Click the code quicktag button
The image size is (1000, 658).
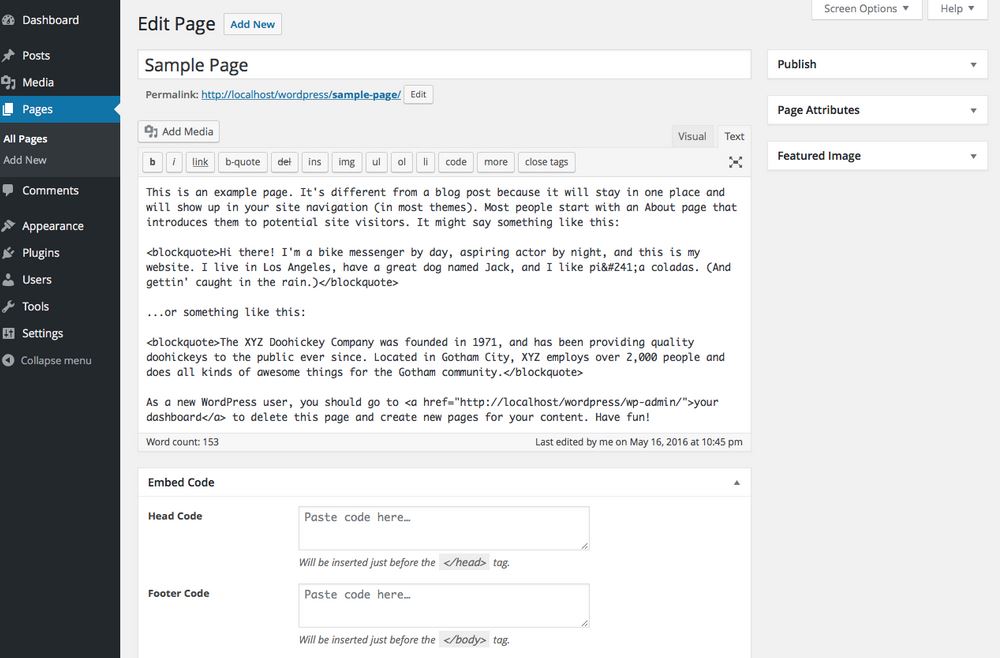pyautogui.click(x=456, y=162)
